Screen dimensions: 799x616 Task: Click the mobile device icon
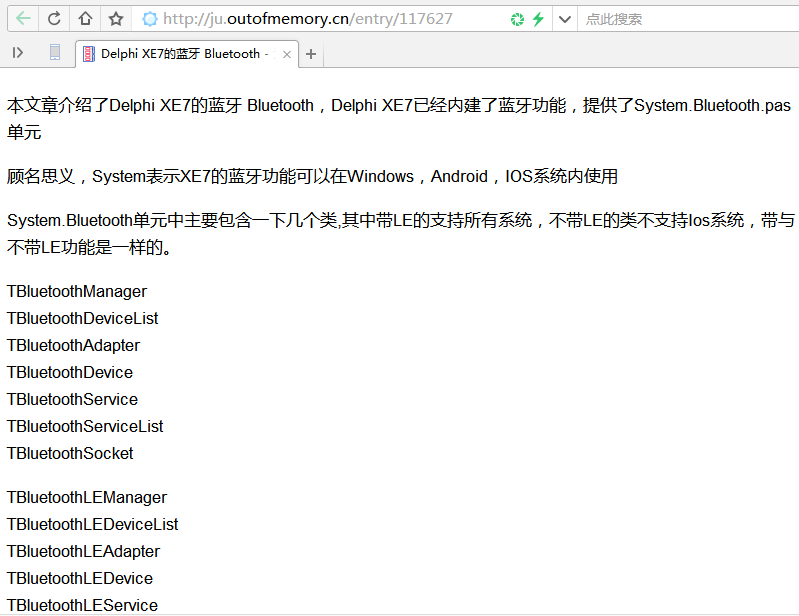coord(55,52)
